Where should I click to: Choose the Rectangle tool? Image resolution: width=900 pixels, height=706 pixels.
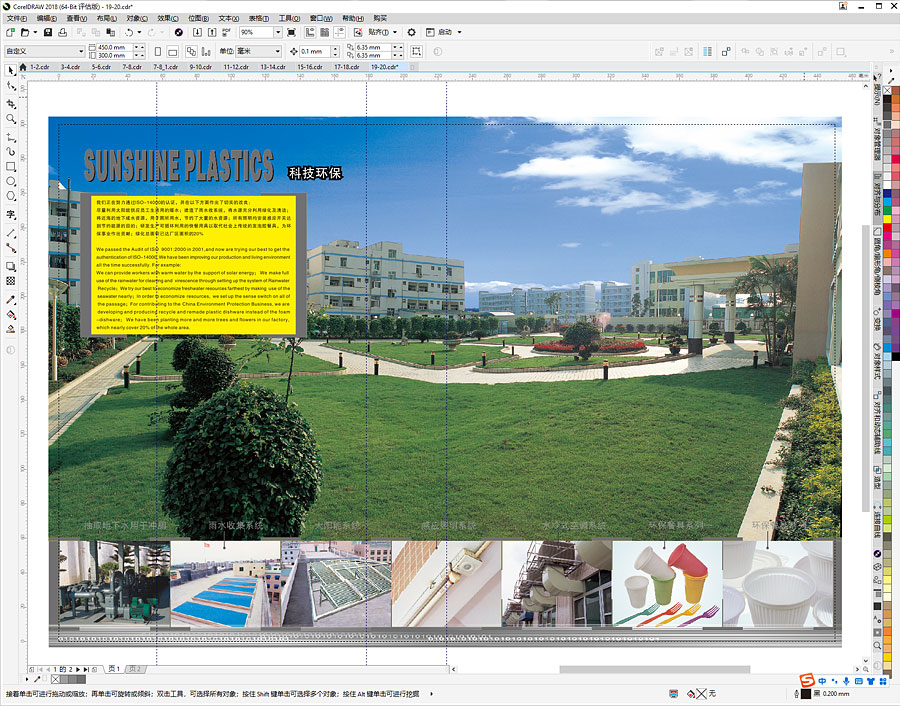pyautogui.click(x=11, y=166)
